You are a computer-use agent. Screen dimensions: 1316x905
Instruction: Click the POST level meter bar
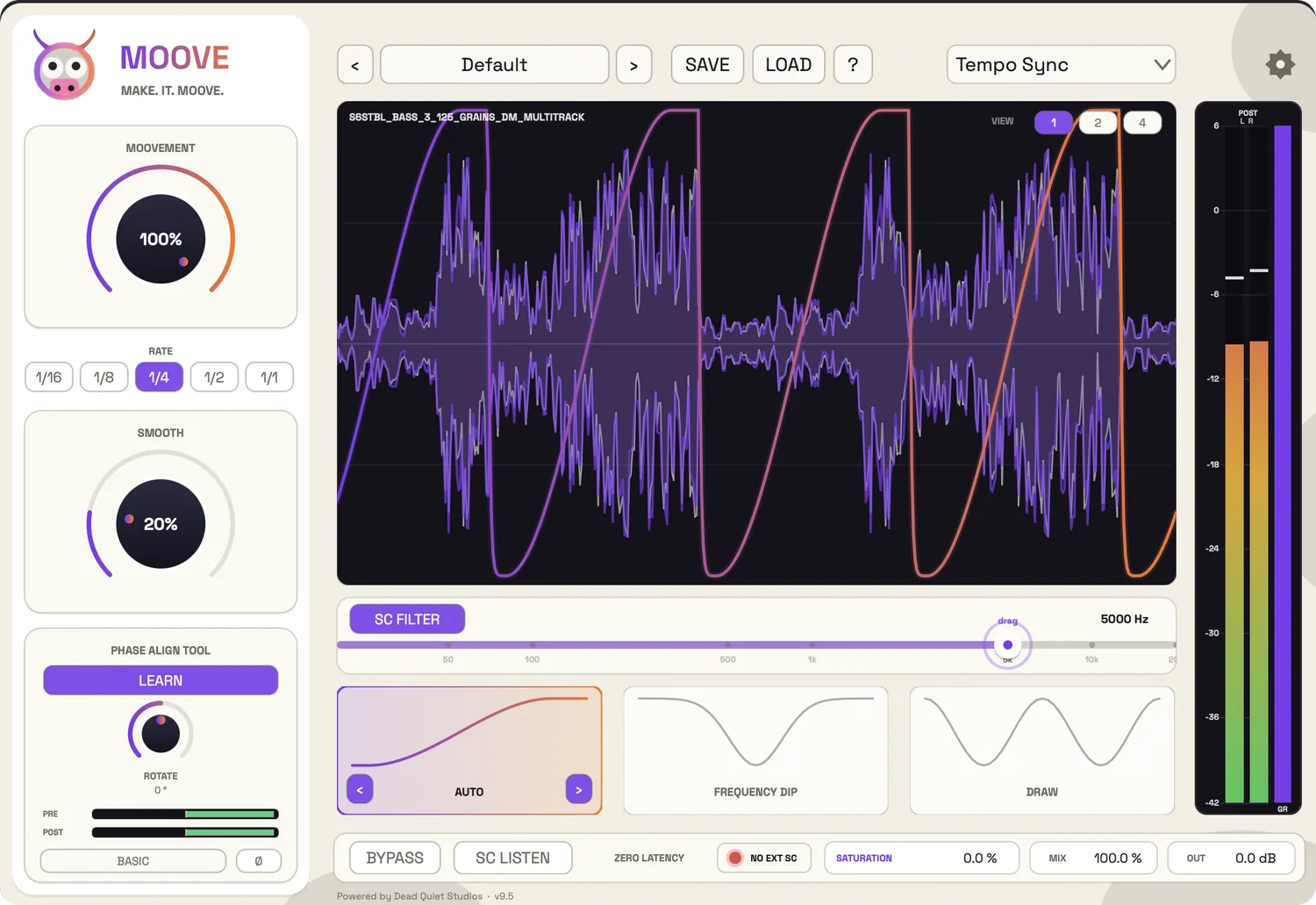185,832
